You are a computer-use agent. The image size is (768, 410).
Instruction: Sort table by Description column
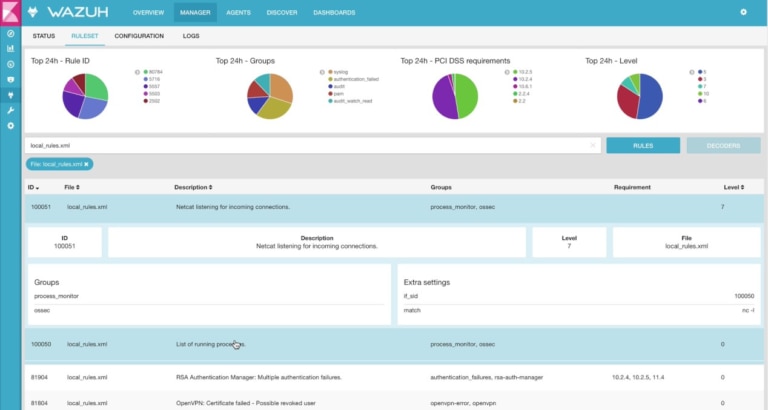click(x=193, y=187)
